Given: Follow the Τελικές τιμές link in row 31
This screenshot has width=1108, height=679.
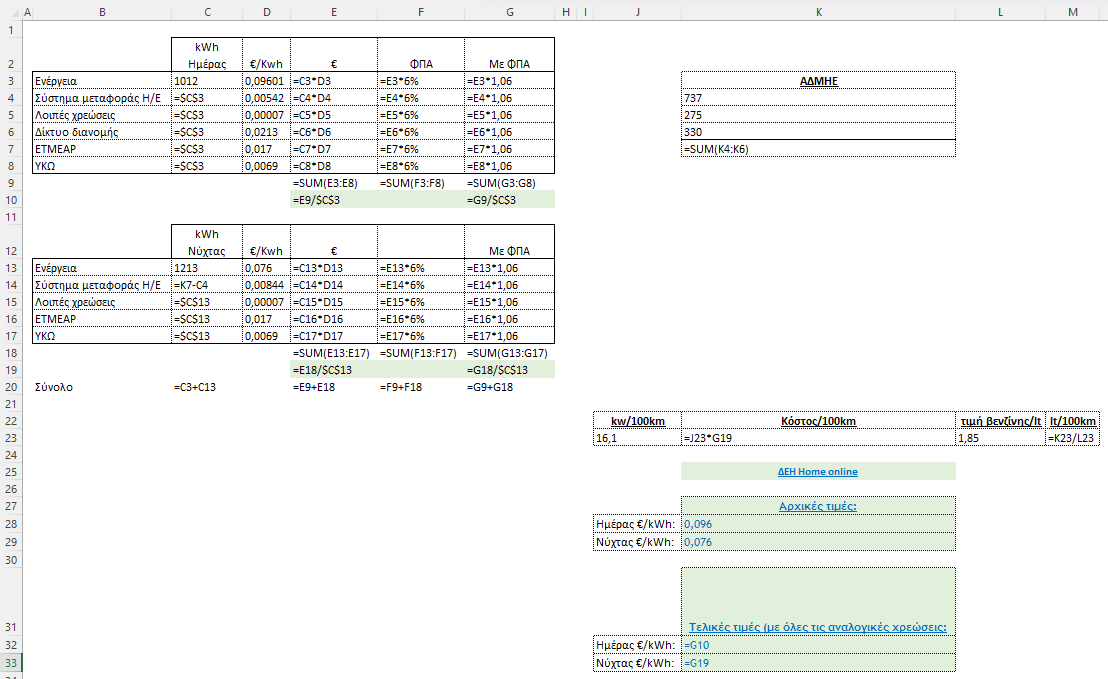Looking at the screenshot, I should coord(818,627).
